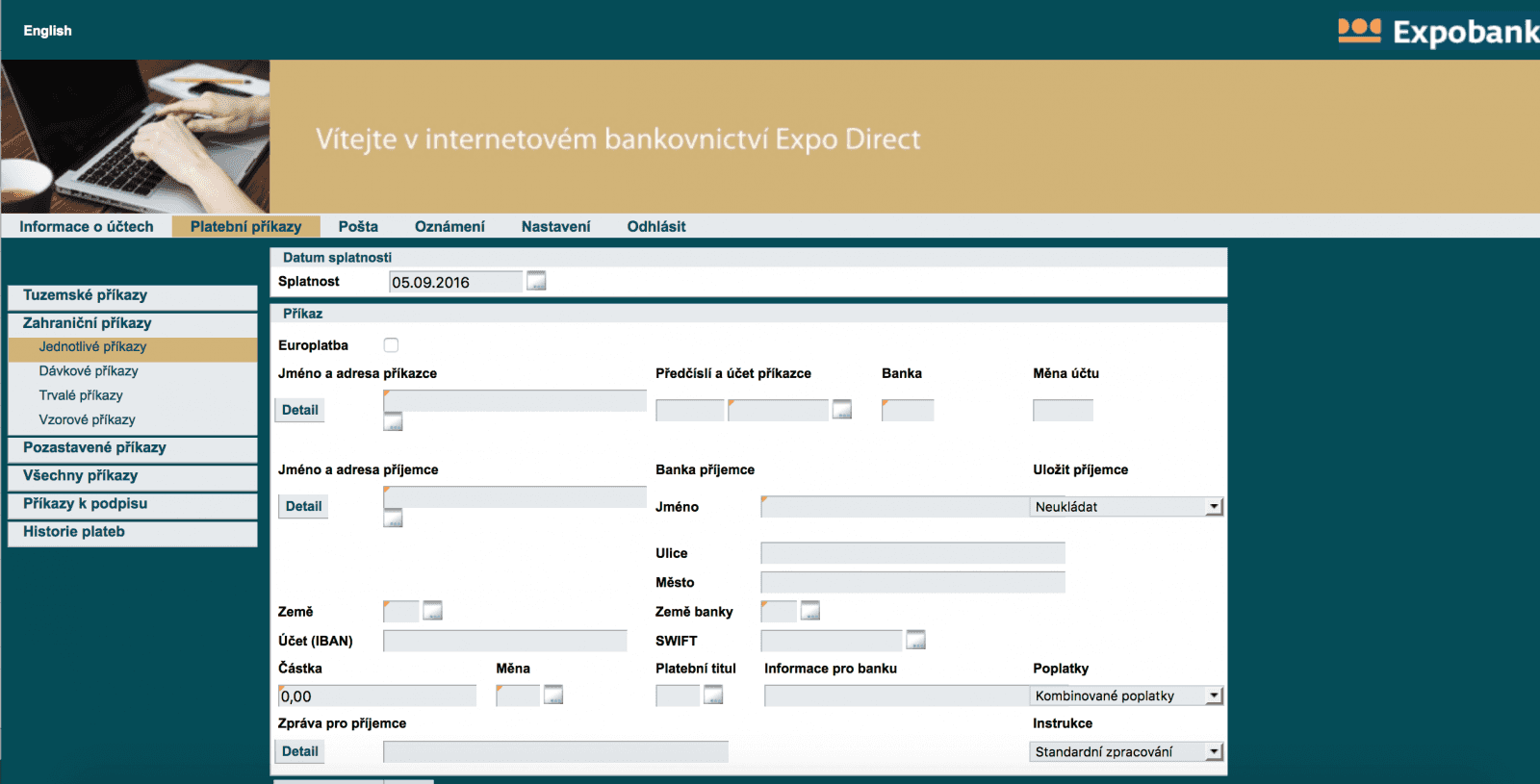Viewport: 1540px width, 784px height.
Task: Click the Země country code field
Action: (x=400, y=611)
